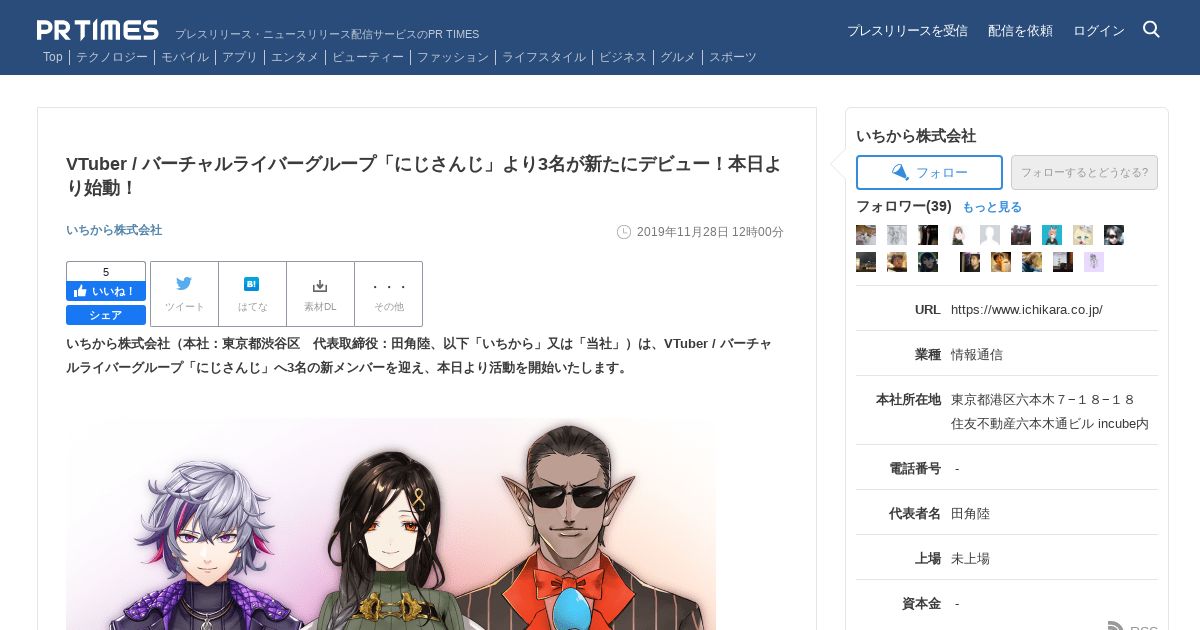Click the URL https://www.ichikara.co.jp/
This screenshot has width=1200, height=630.
coord(1027,310)
